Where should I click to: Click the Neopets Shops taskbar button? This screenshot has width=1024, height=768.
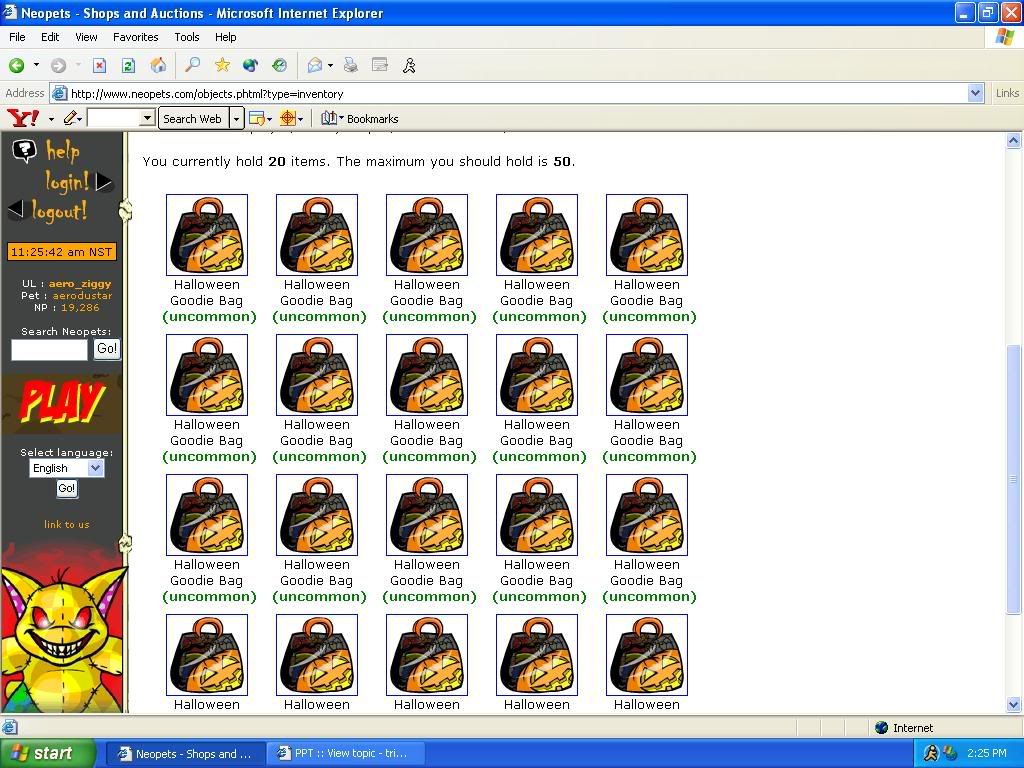[x=187, y=754]
